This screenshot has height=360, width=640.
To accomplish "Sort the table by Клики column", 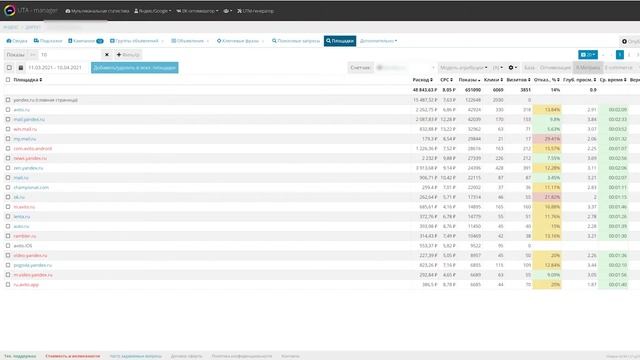I will coord(493,80).
